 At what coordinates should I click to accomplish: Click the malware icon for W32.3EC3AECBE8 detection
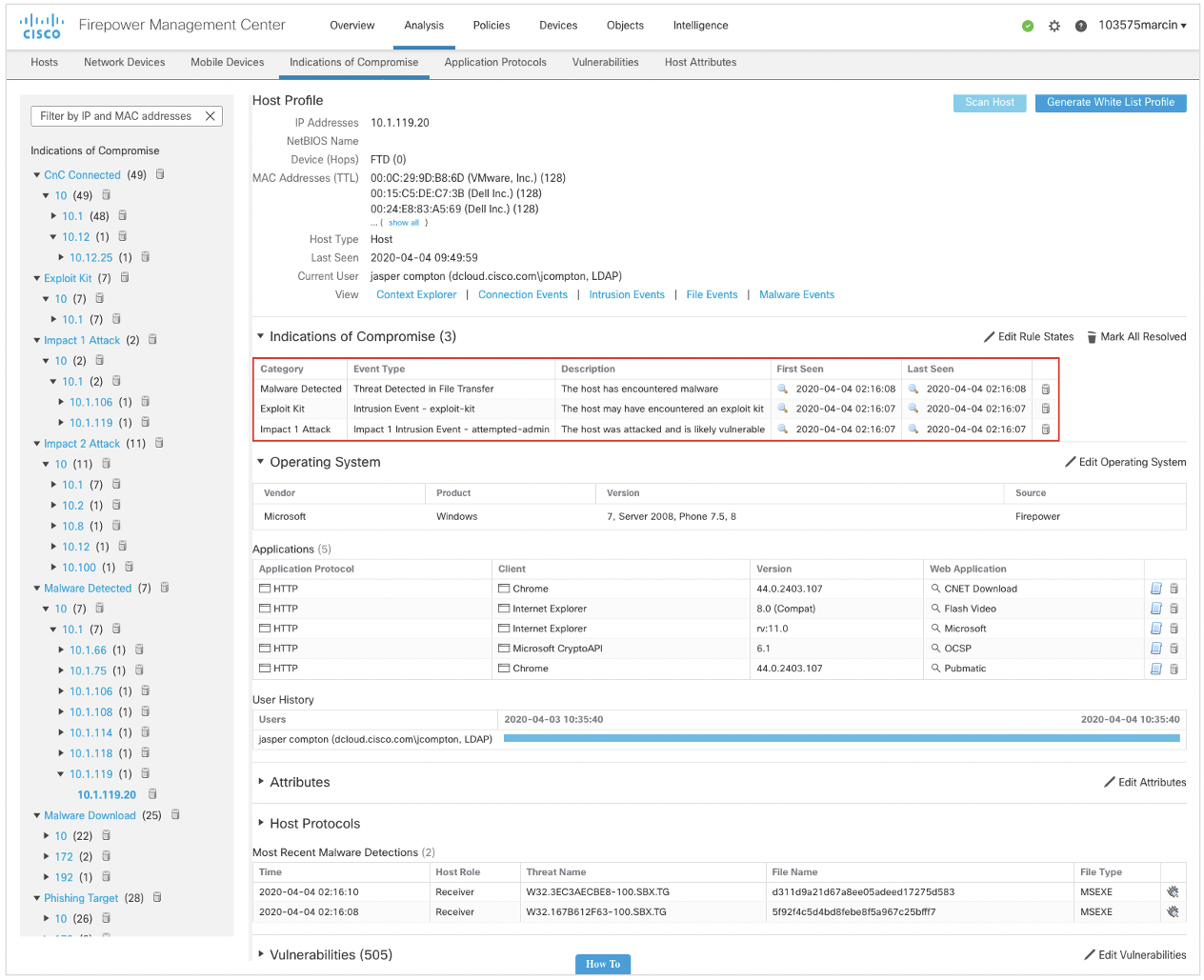(1173, 892)
